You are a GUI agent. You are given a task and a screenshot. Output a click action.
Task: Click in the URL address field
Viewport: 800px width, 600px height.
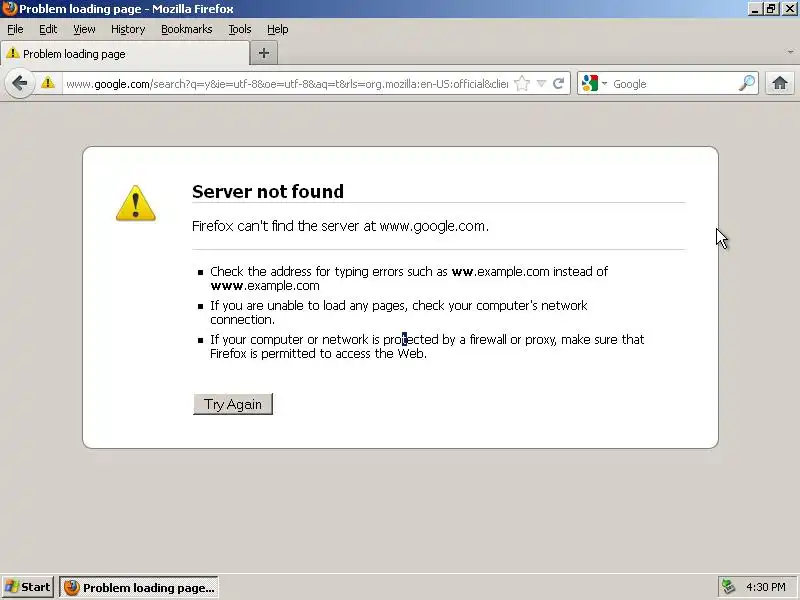[x=287, y=84]
